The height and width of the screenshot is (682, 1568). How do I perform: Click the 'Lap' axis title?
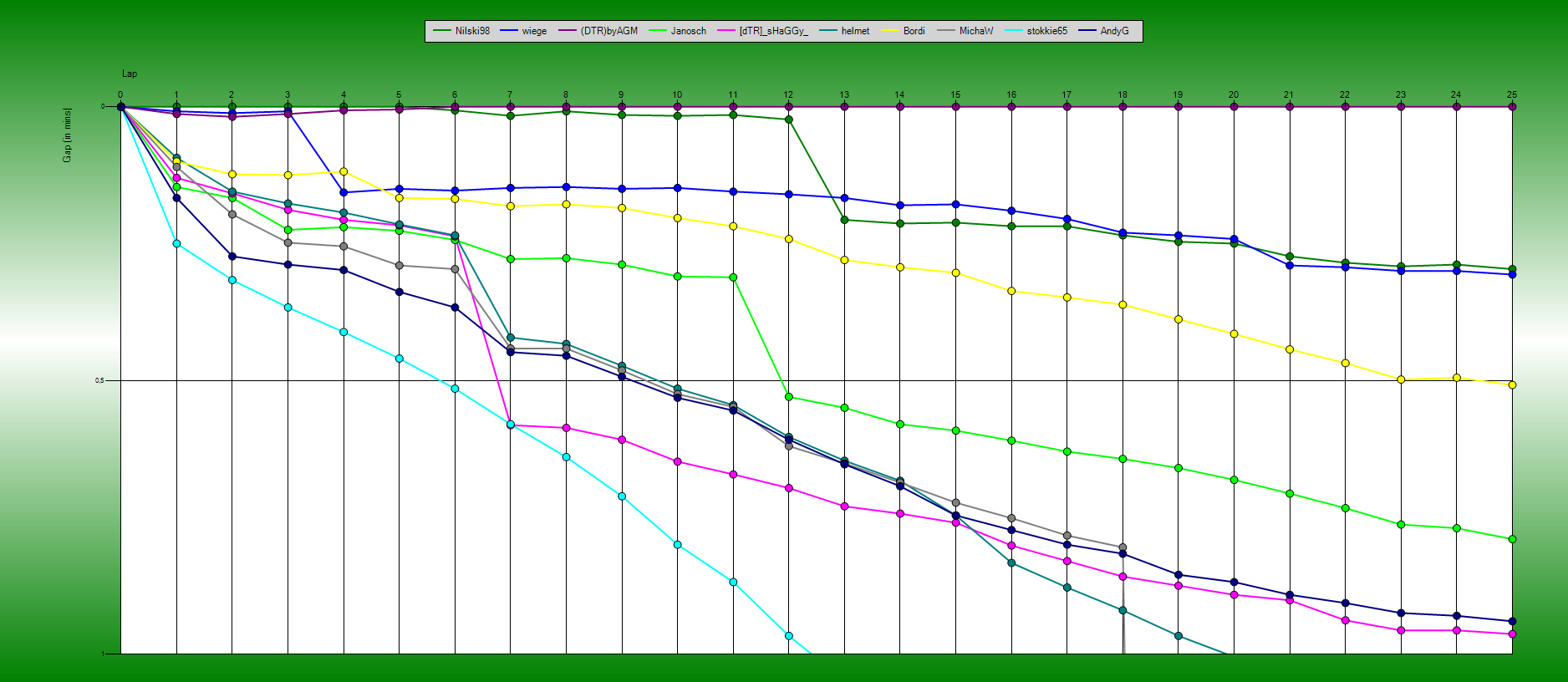(x=130, y=74)
